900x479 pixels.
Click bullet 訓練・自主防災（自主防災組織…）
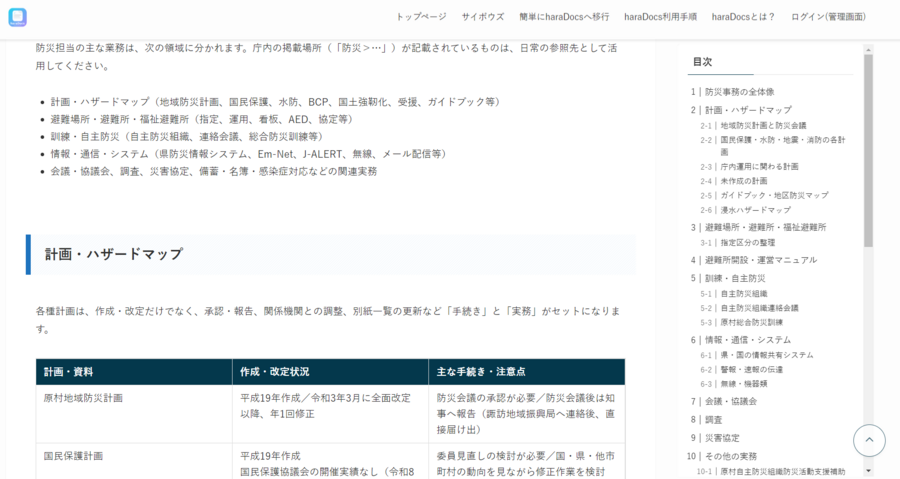pyautogui.click(x=187, y=137)
